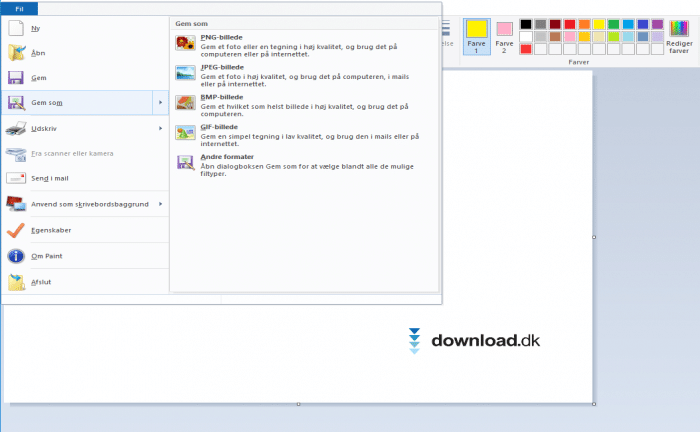Click the Om Paint info icon
This screenshot has width=700, height=432.
16,256
